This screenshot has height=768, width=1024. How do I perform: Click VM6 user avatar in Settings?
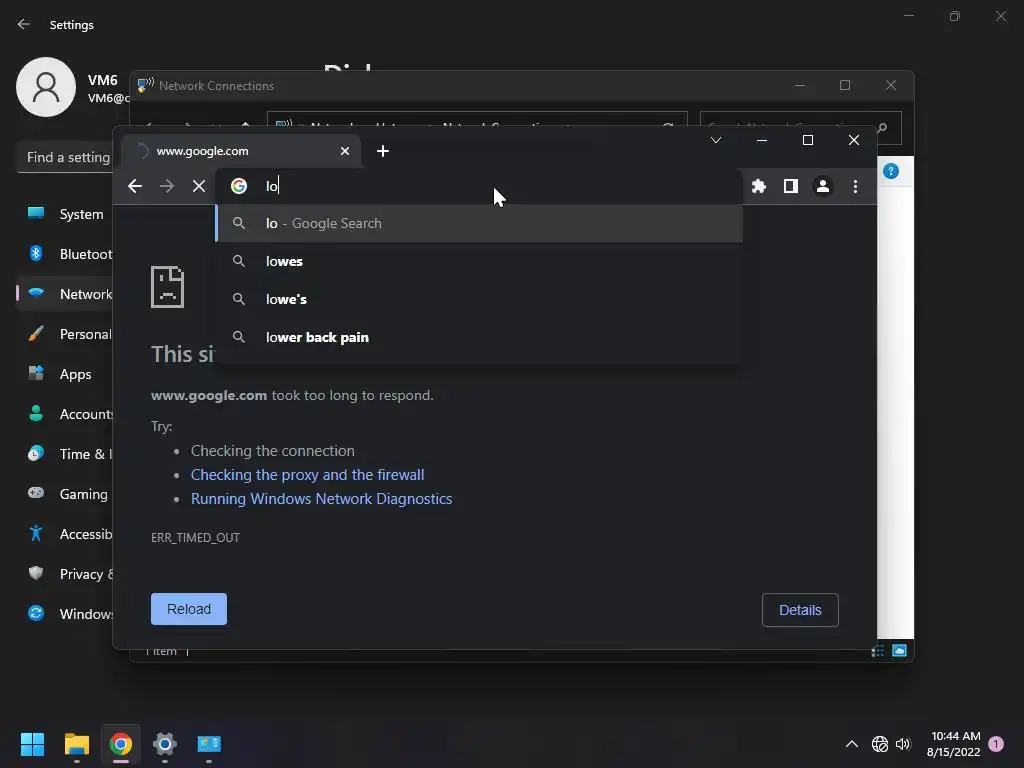pos(46,87)
